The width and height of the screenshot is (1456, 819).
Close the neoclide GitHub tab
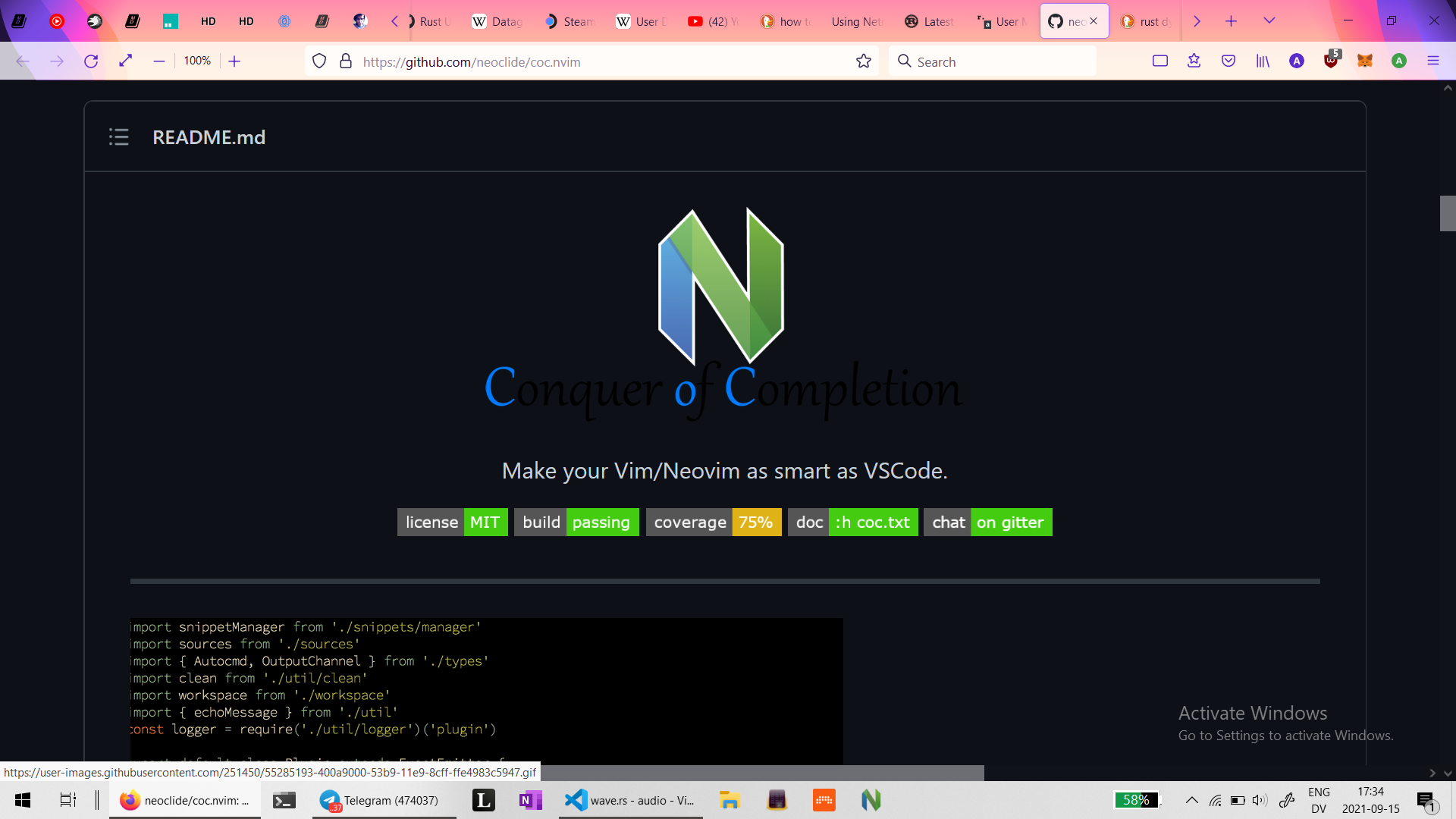[x=1094, y=21]
